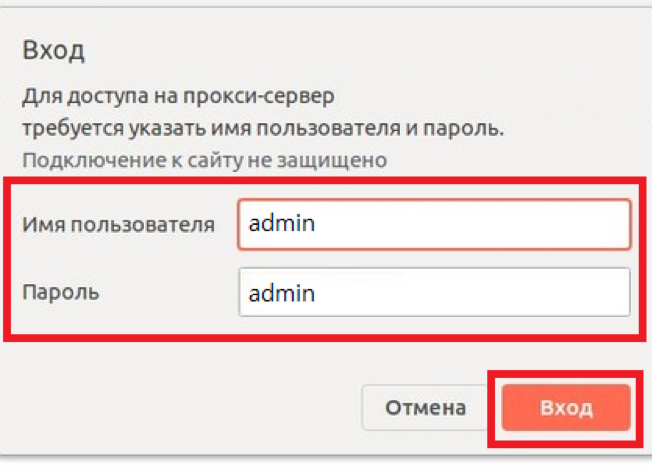
Task: Click the Подключение к сайту не защищено warning
Action: pyautogui.click(x=204, y=160)
